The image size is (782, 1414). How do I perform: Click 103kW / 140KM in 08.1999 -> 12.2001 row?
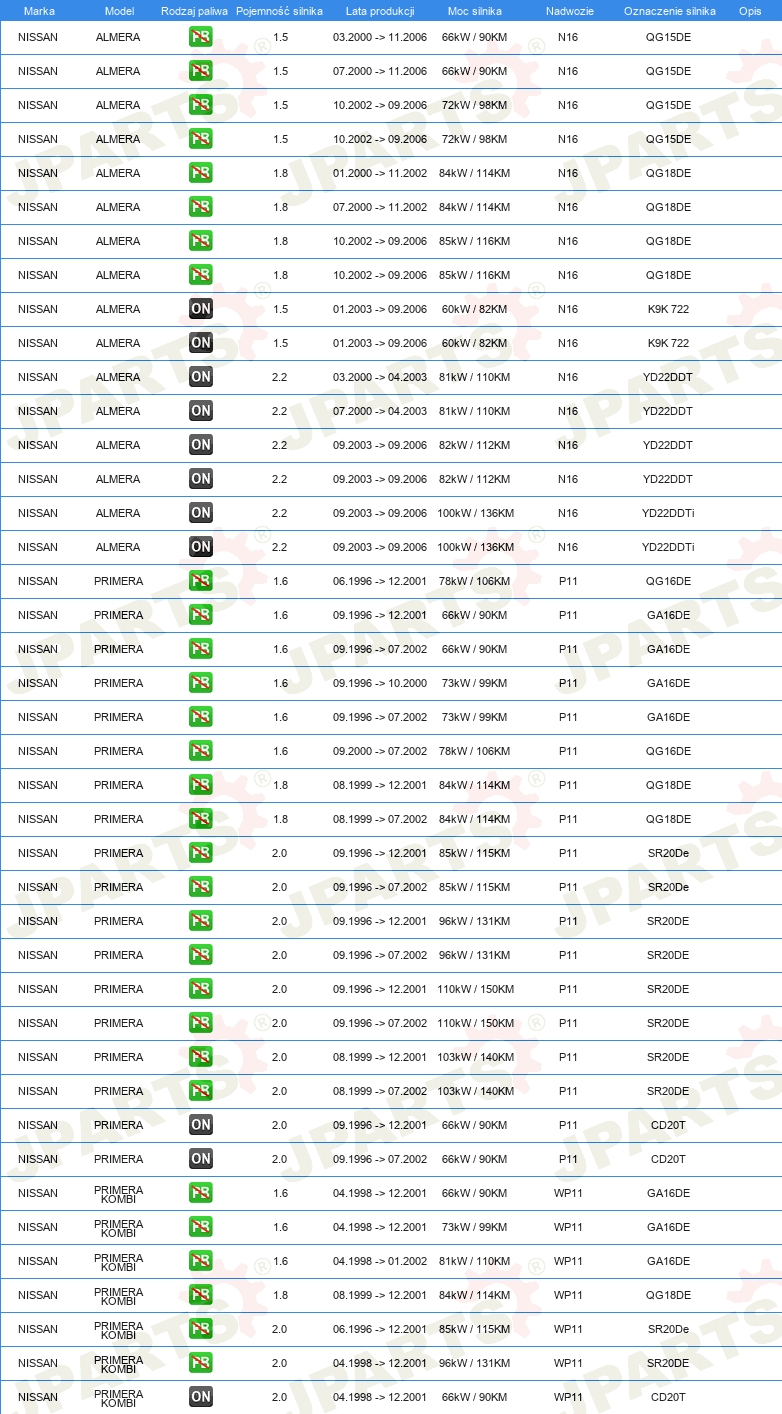pyautogui.click(x=475, y=1057)
